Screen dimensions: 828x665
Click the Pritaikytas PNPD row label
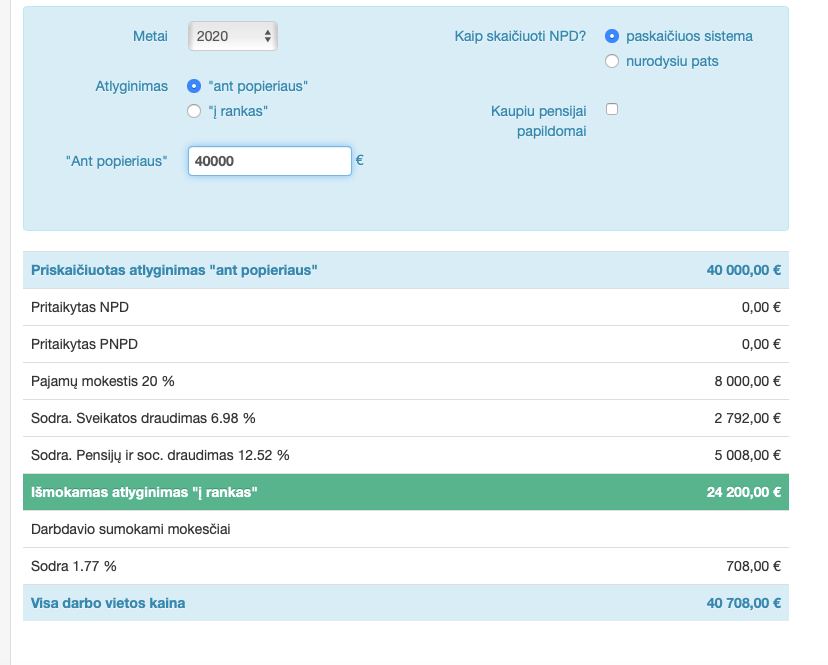[84, 344]
